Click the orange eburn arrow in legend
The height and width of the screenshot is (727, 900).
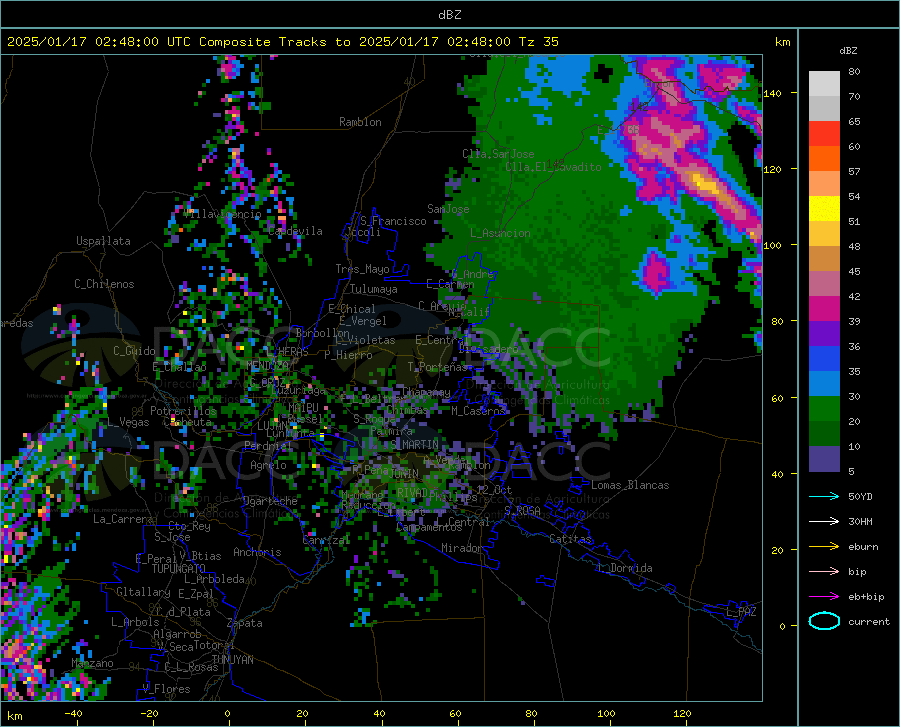(824, 547)
